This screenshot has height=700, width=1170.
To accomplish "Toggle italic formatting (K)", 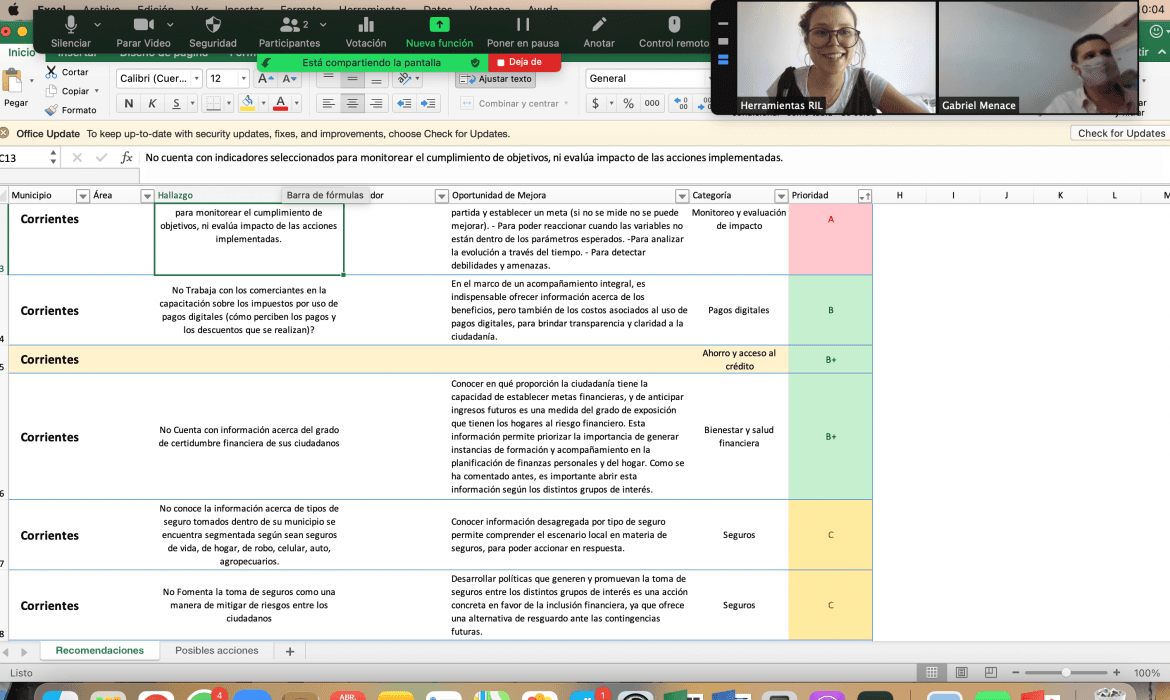I will pyautogui.click(x=152, y=103).
